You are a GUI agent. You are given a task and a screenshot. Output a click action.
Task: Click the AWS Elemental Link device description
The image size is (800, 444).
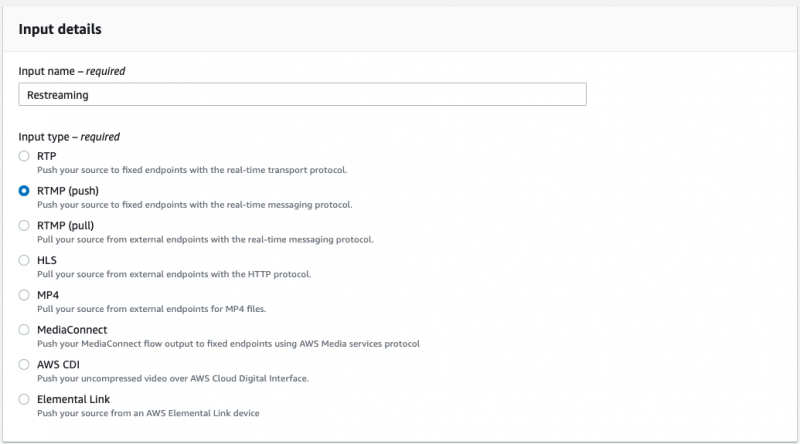pos(148,413)
